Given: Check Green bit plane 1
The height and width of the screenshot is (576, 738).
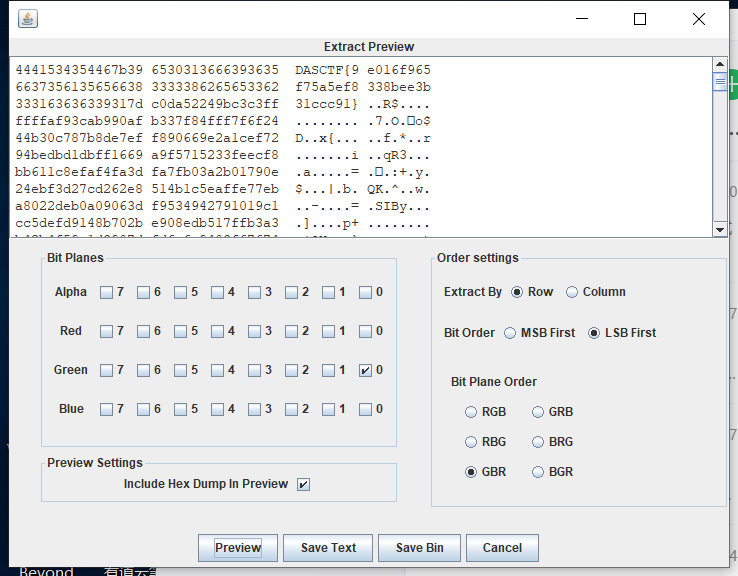Looking at the screenshot, I should [329, 371].
